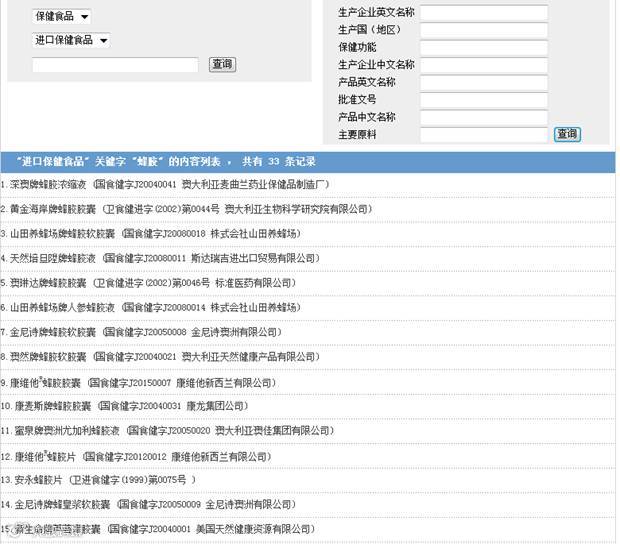Open result 12 康维他蜂胶片

pyautogui.click(x=136, y=457)
